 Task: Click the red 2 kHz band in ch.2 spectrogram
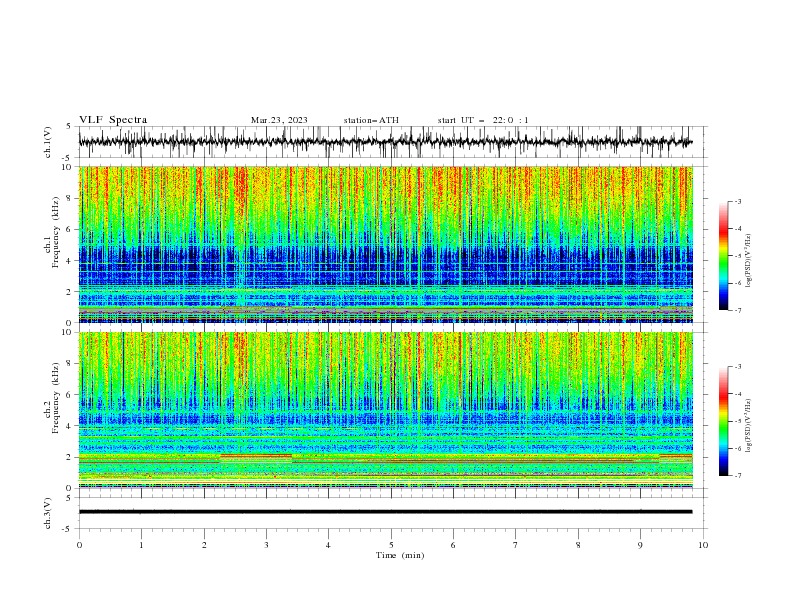(x=256, y=455)
